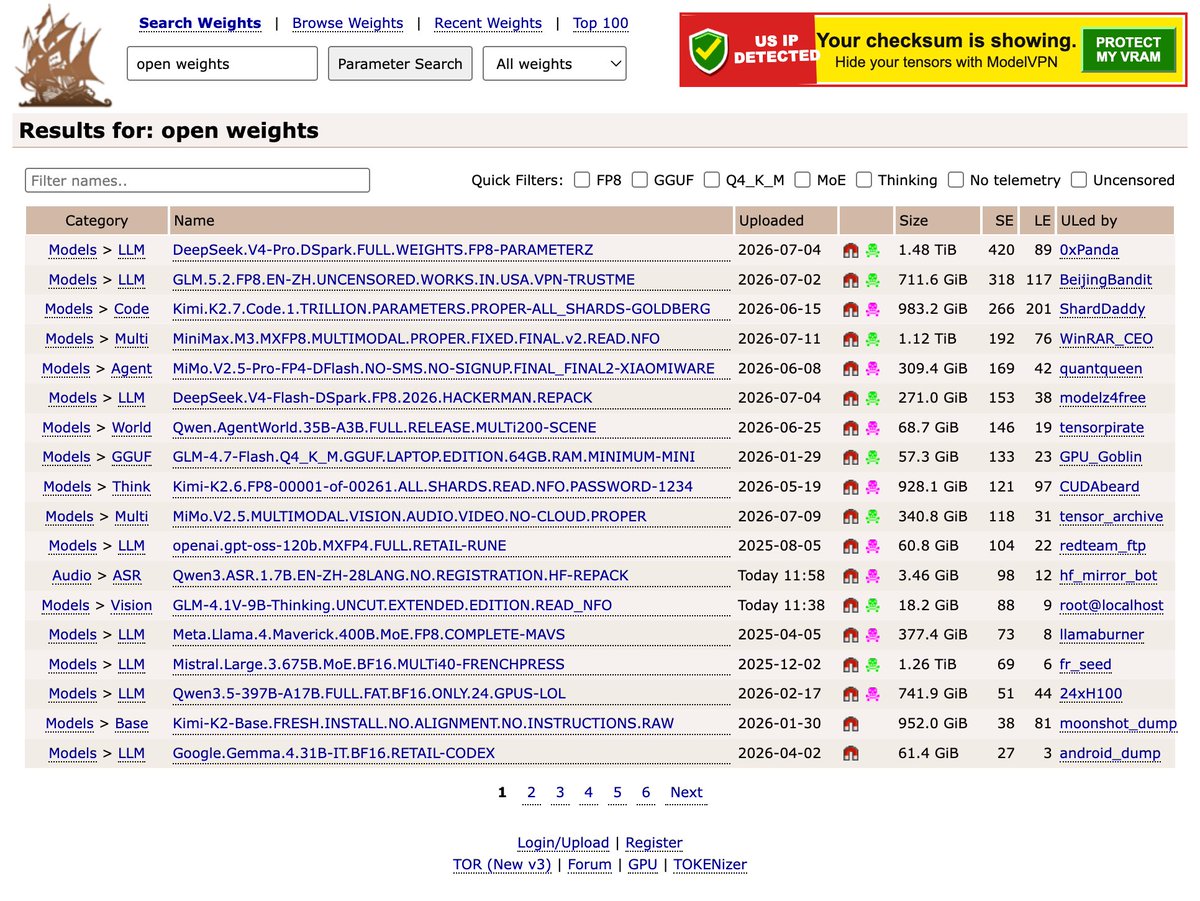Open the Search Weights tab
1200x901 pixels.
[200, 23]
